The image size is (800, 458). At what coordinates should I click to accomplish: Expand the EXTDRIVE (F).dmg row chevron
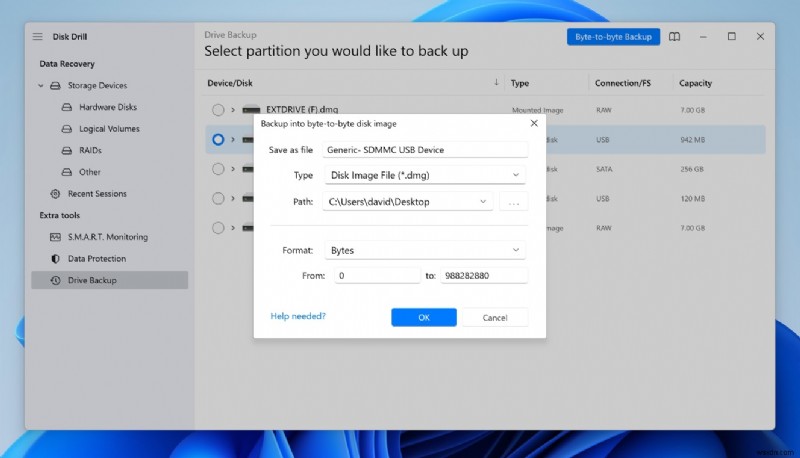coord(233,110)
